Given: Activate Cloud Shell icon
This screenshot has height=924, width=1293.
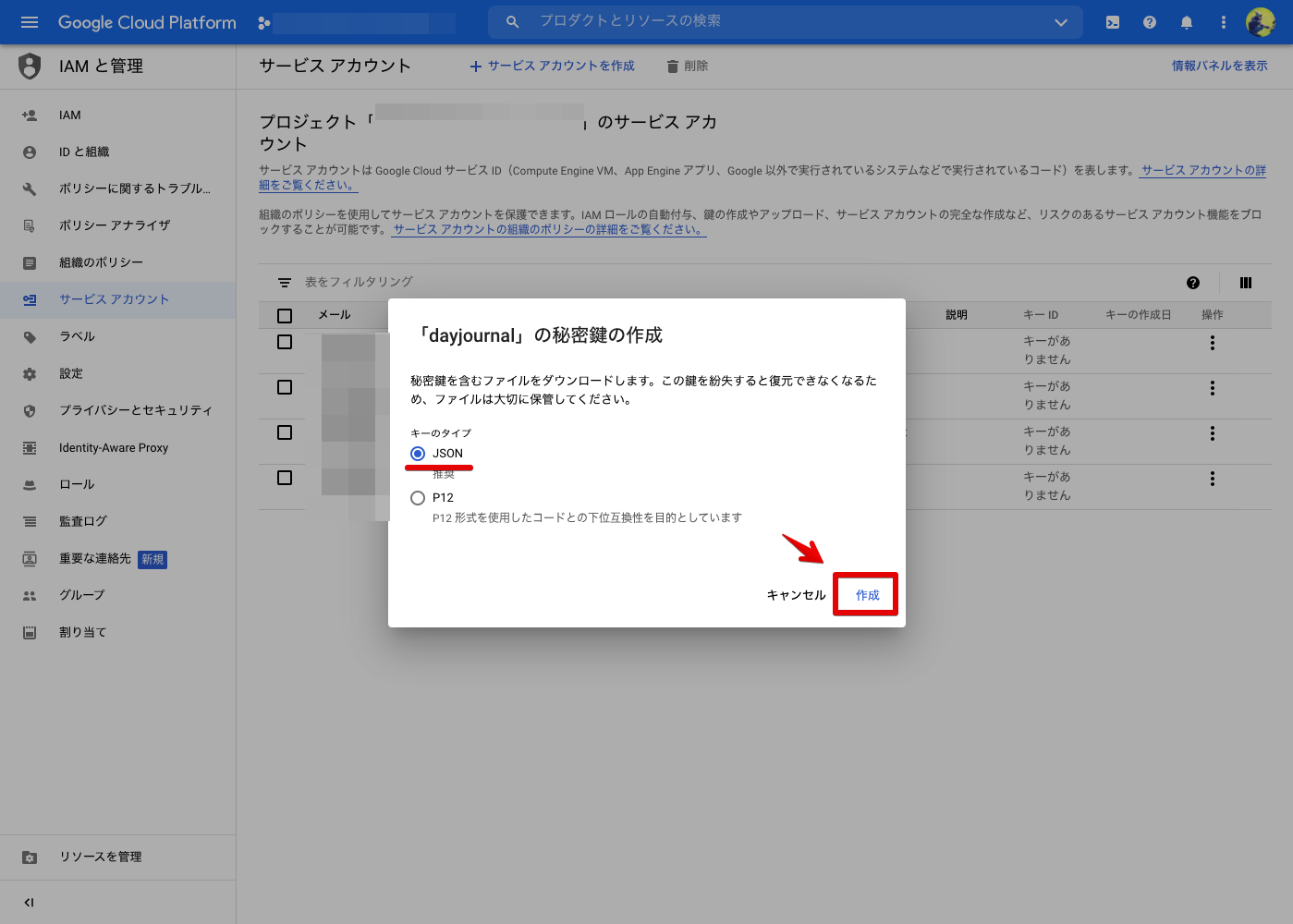Looking at the screenshot, I should (1113, 22).
